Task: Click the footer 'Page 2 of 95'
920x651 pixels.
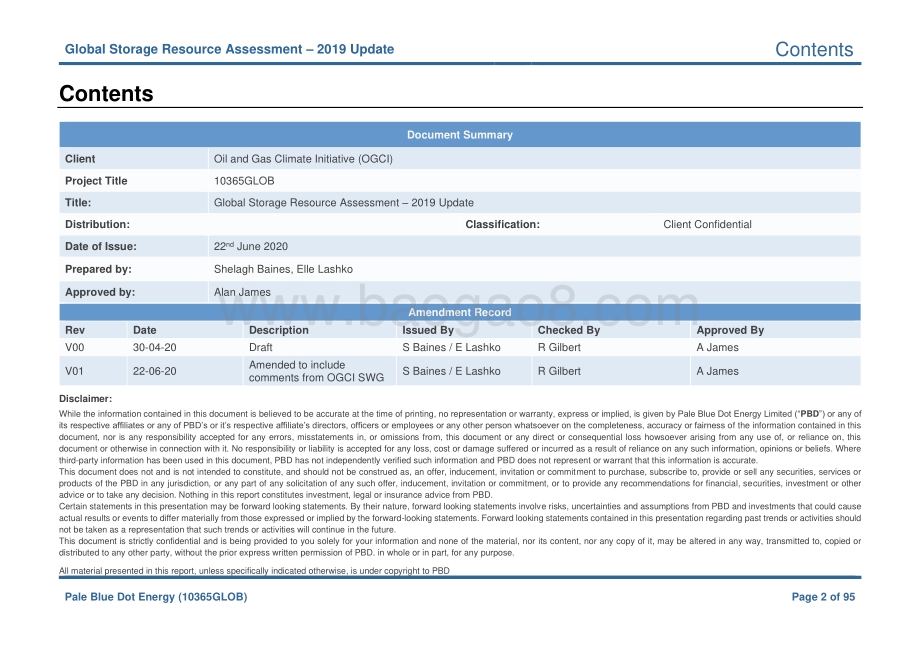Action: [x=823, y=597]
